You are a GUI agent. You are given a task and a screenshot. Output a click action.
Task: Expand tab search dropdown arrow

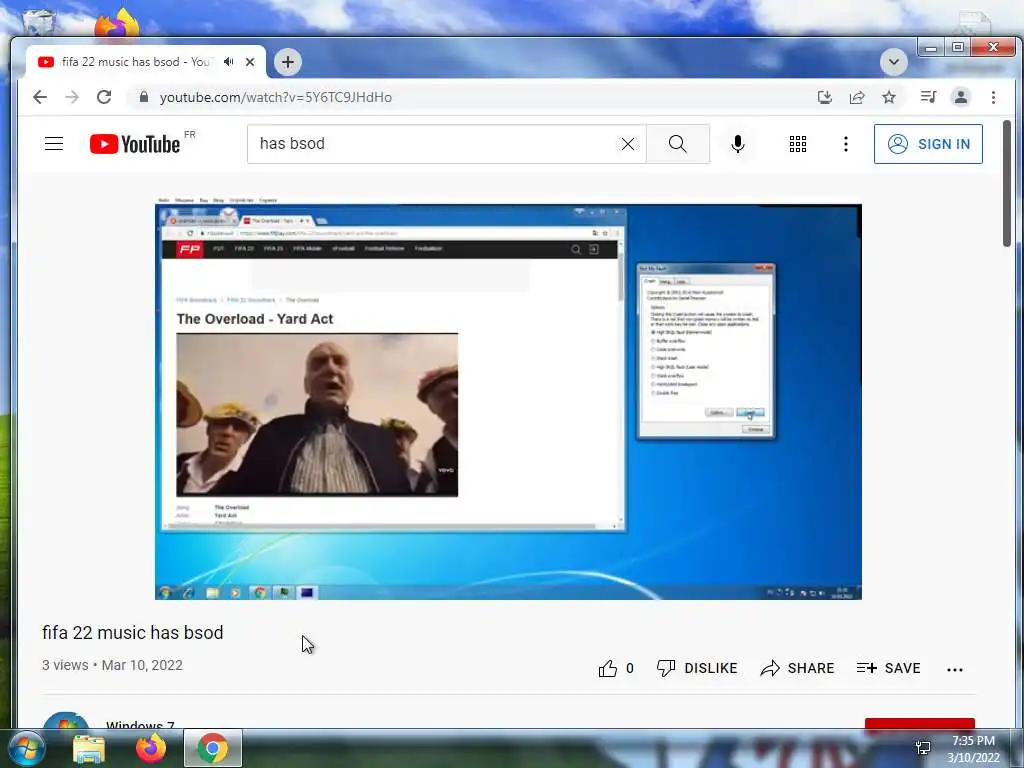(x=893, y=62)
